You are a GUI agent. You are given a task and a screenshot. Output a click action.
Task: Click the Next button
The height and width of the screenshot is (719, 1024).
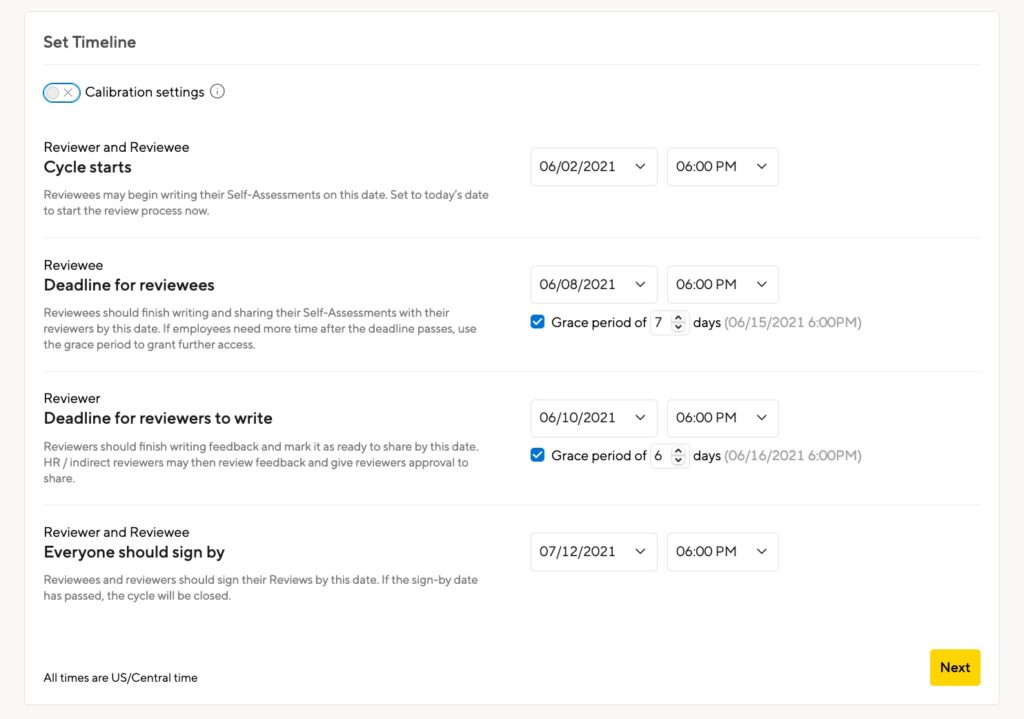[955, 667]
